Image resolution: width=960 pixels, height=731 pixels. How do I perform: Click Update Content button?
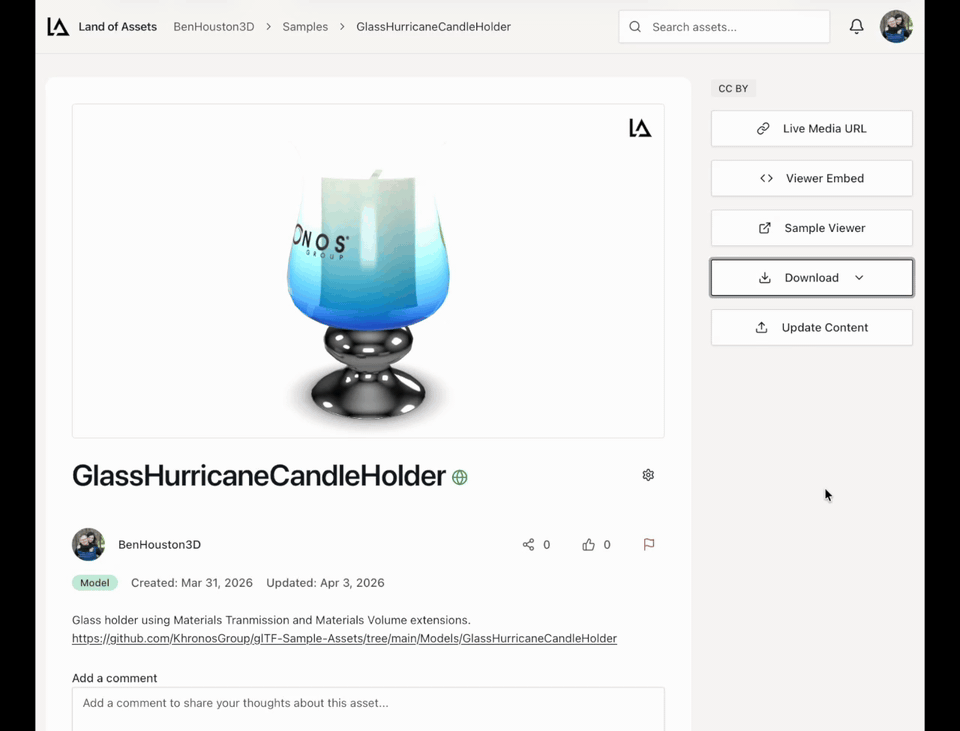(x=812, y=327)
